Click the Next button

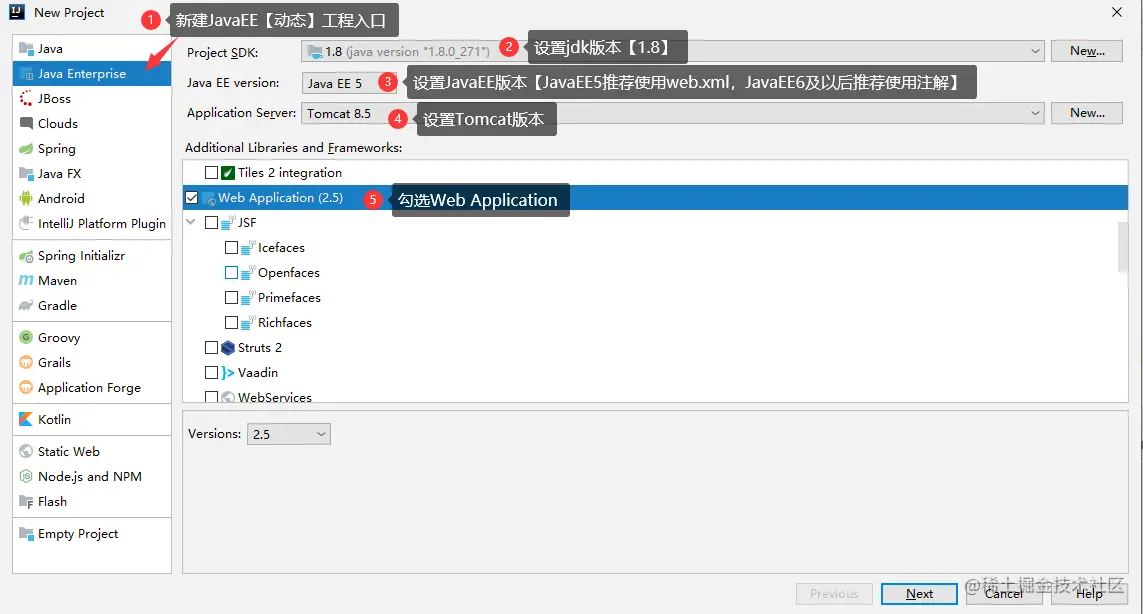pyautogui.click(x=918, y=594)
